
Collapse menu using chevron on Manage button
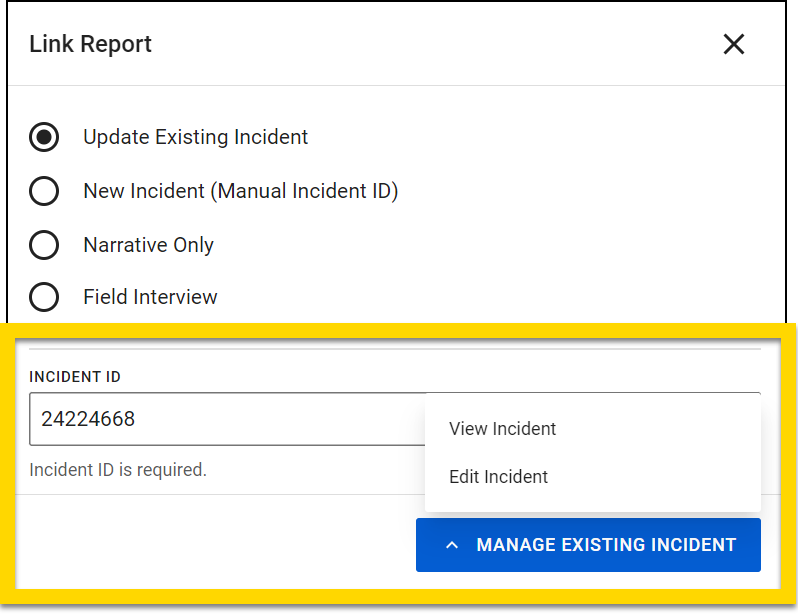[452, 545]
